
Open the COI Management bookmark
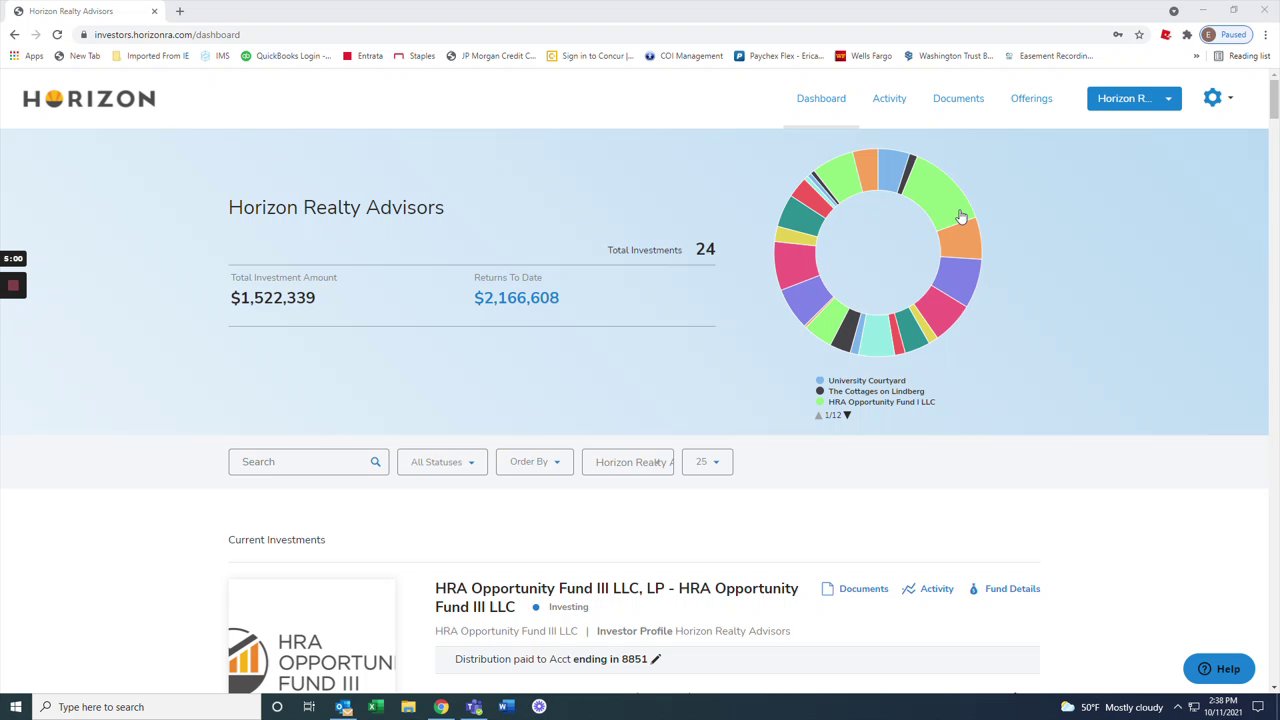684,56
